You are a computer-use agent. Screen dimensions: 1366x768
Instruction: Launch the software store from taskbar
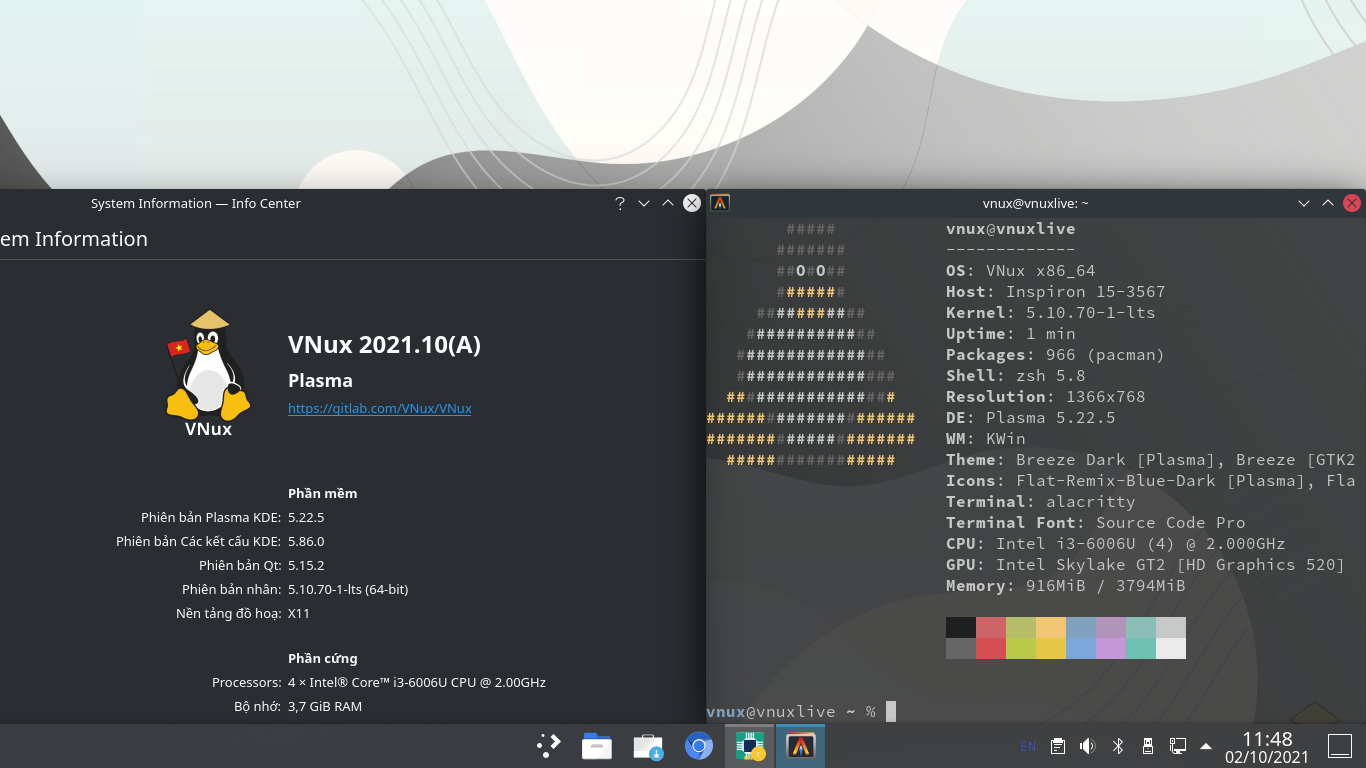(648, 746)
